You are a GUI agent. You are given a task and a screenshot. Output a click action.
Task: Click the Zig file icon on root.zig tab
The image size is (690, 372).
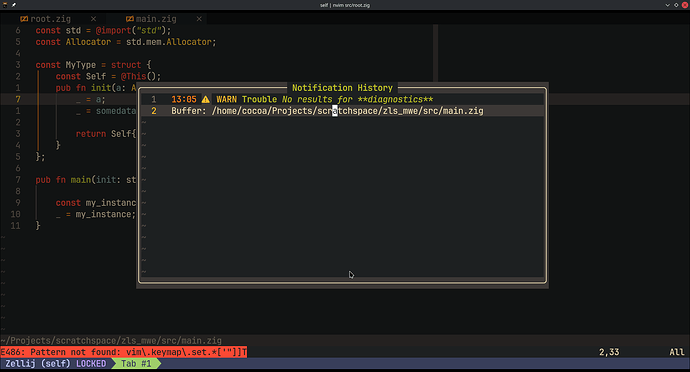(x=24, y=19)
